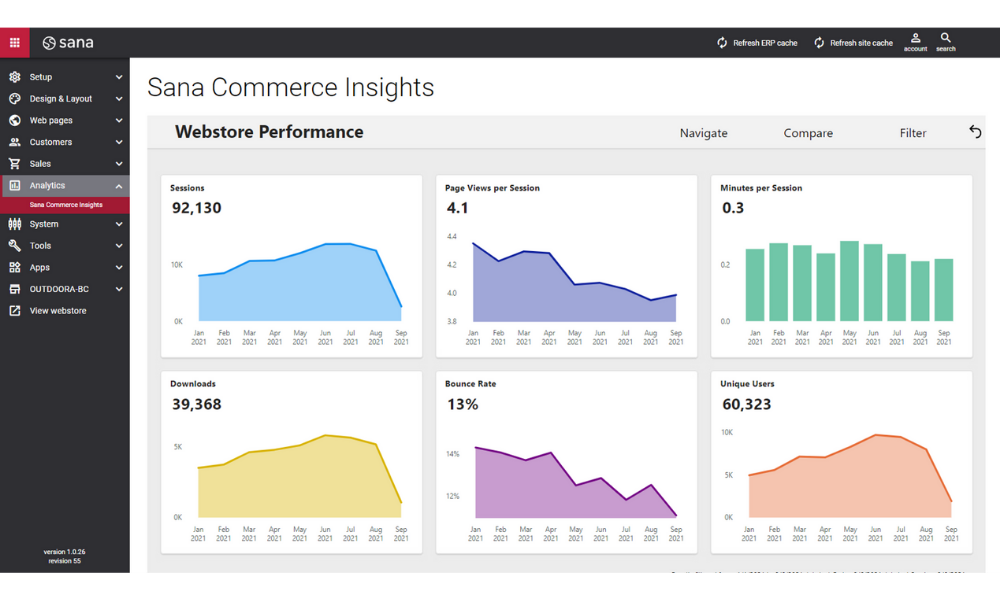The width and height of the screenshot is (1000, 600).
Task: Expand the Customers chevron
Action: tap(119, 142)
